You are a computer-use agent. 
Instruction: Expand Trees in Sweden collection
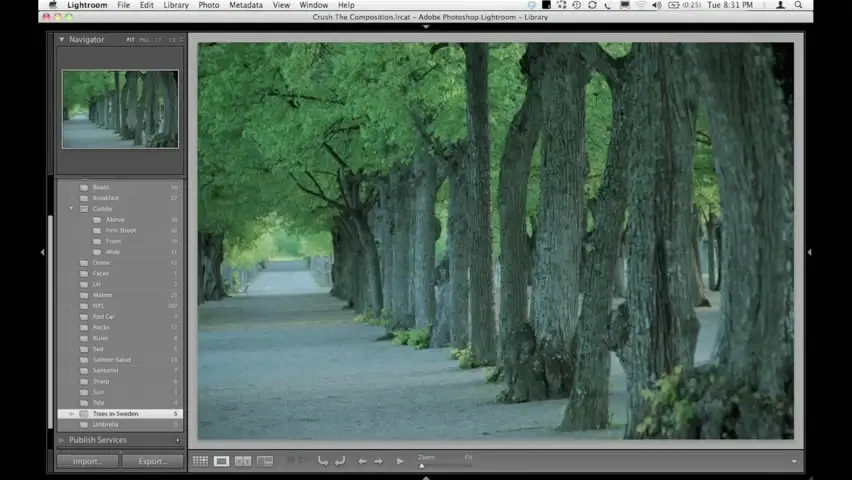pyautogui.click(x=71, y=414)
